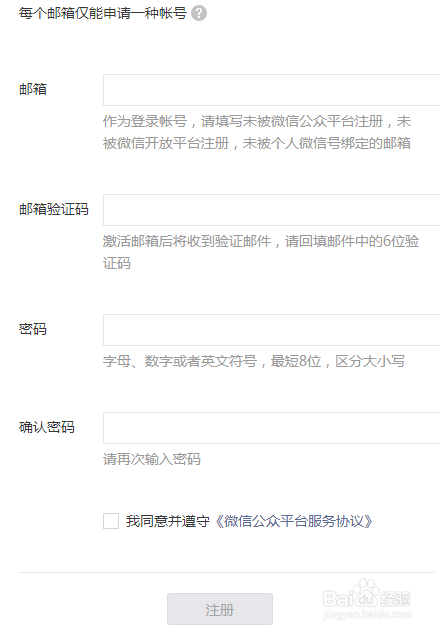Focus the 确认密码 input field

(272, 428)
